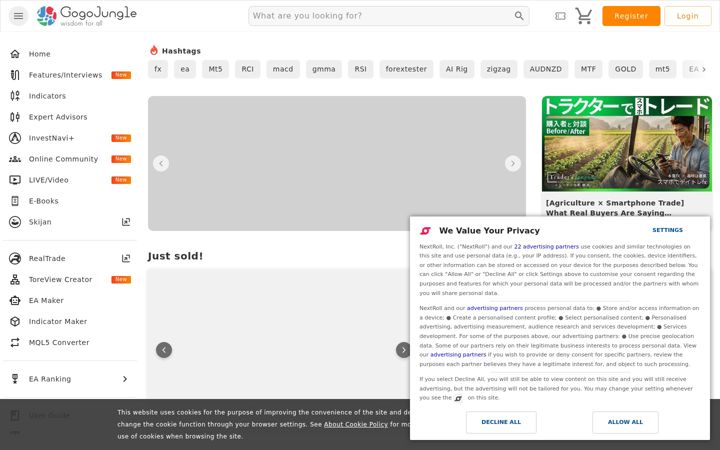Click the Indicators sidebar icon
Screen dimensions: 720x450
[15, 96]
